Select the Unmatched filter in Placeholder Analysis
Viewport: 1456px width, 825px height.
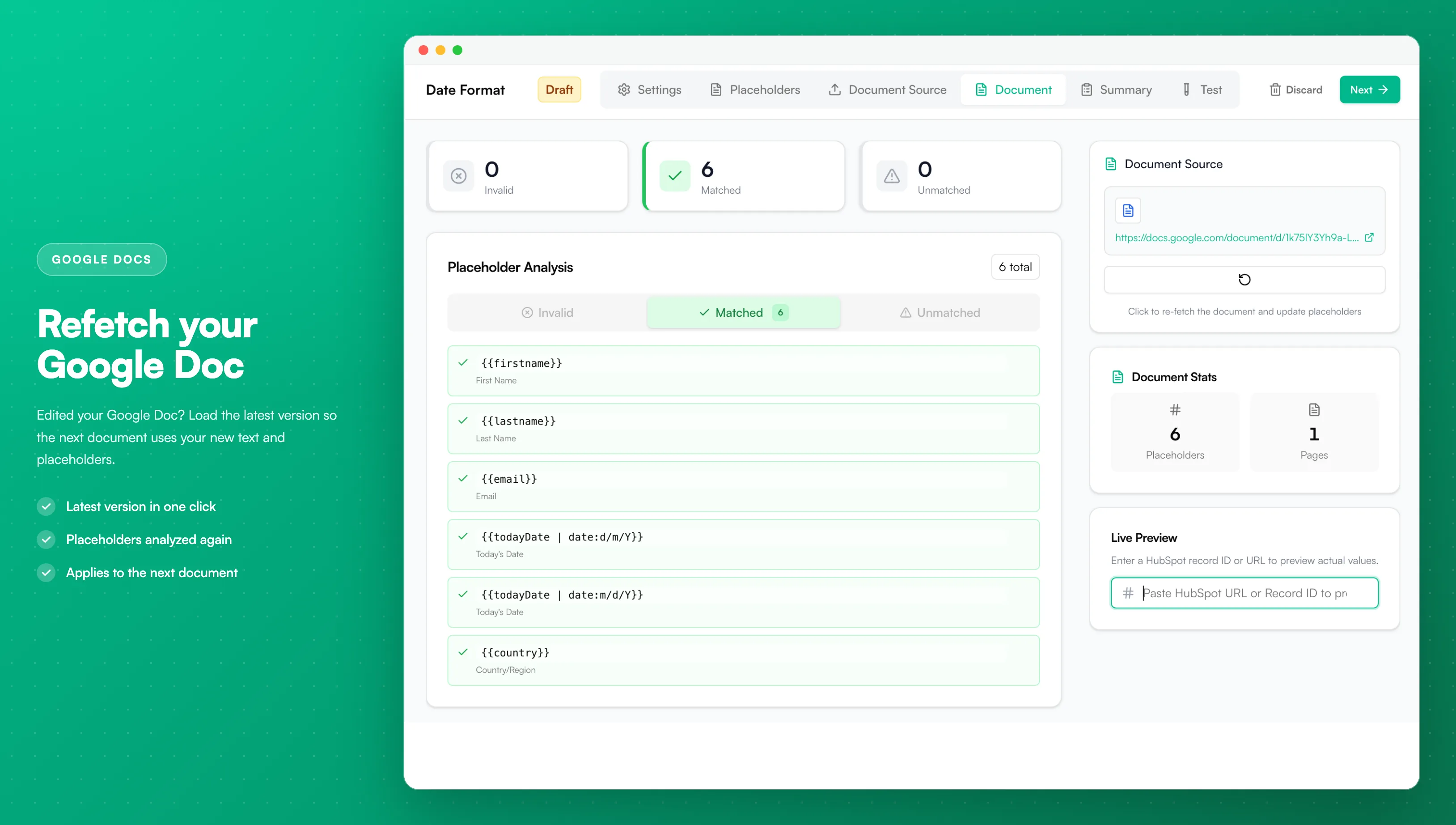(x=940, y=313)
